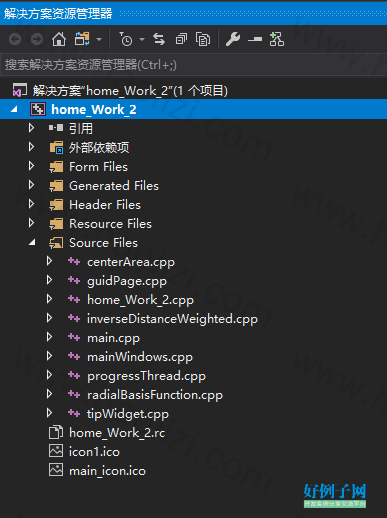This screenshot has height=518, width=387.
Task: Expand the Form Files folder
Action: pyautogui.click(x=31, y=166)
